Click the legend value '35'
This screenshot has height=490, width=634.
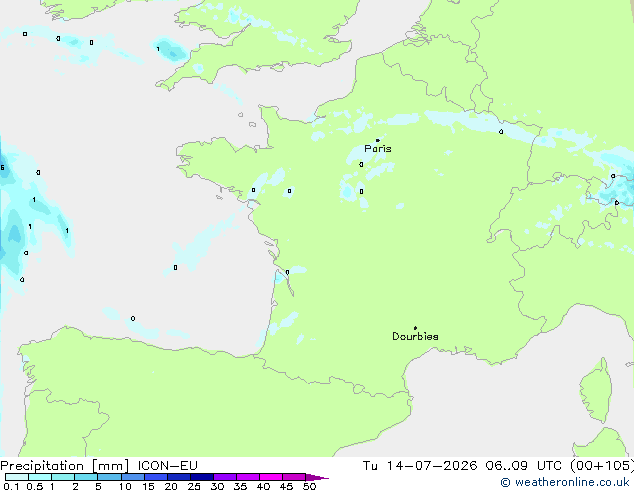coord(240,486)
